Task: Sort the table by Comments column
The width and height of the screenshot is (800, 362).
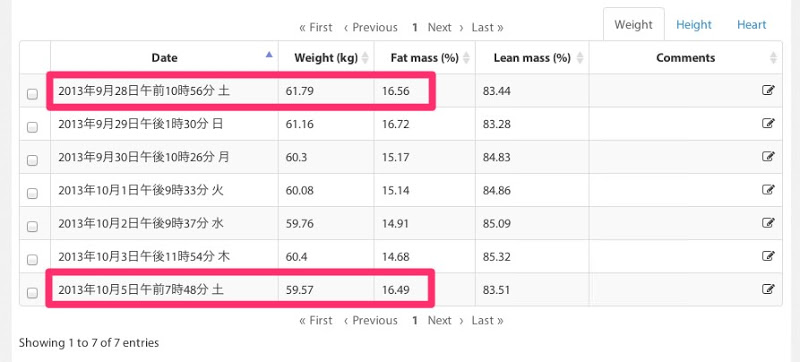Action: coord(685,58)
